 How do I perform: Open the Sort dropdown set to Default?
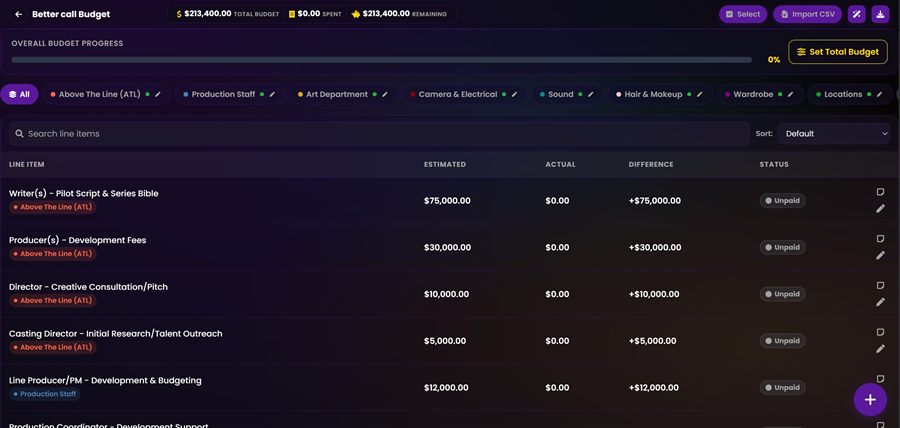[833, 134]
